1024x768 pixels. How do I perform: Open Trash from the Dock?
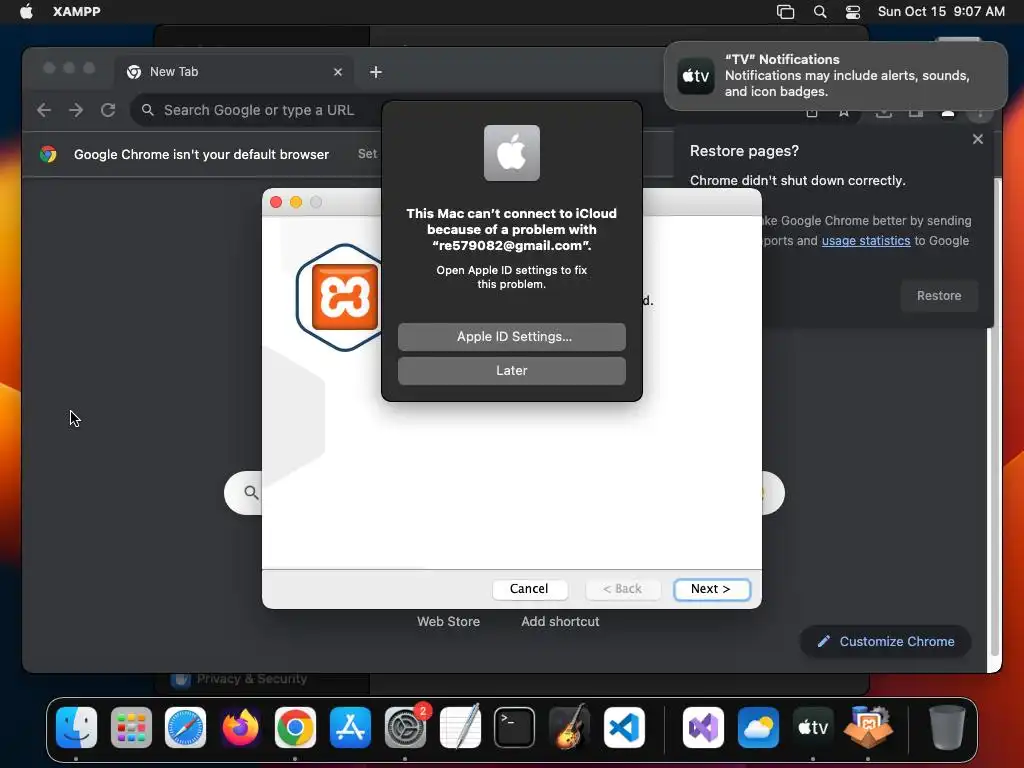pos(946,728)
